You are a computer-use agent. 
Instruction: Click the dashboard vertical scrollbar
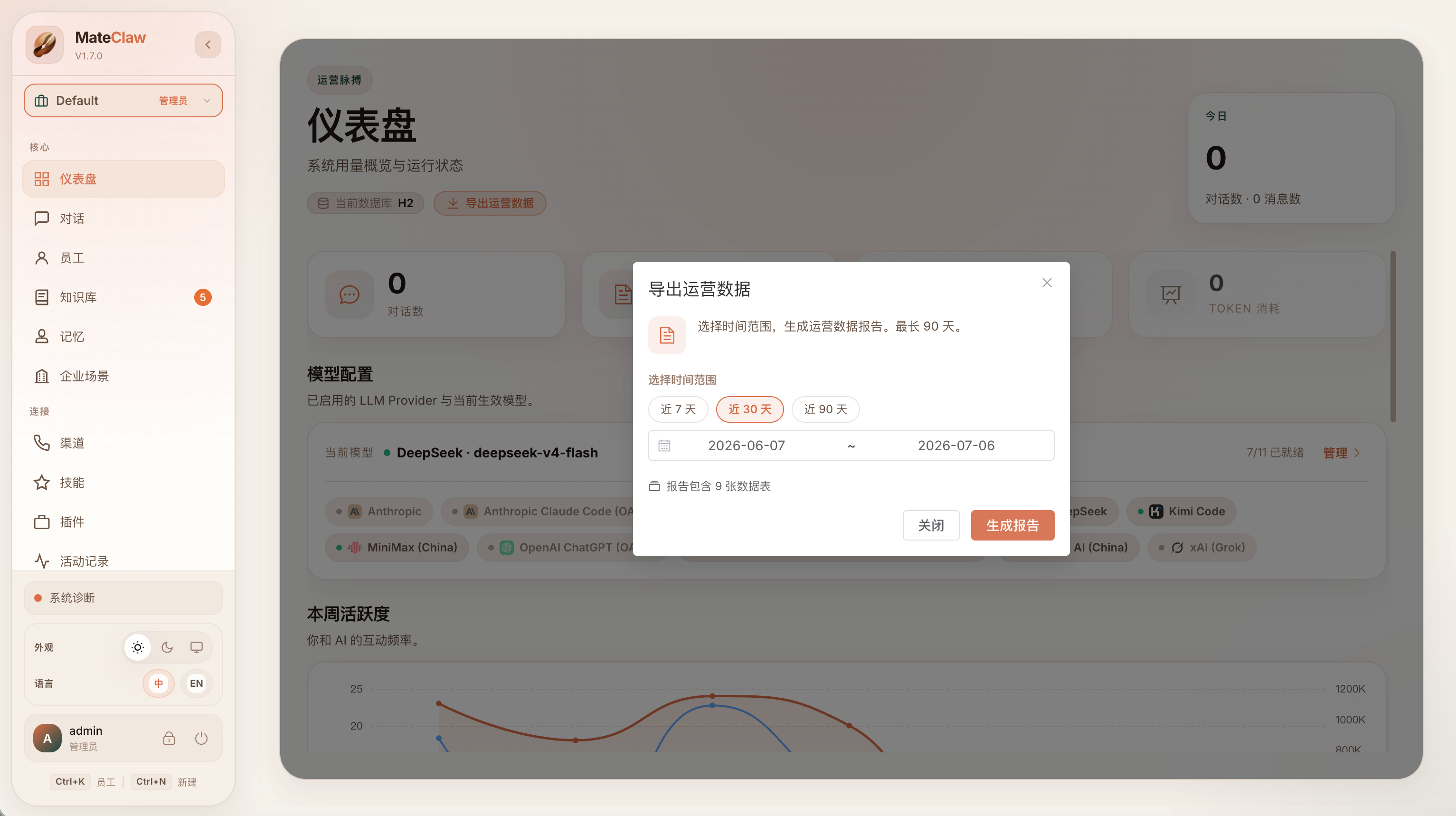click(x=1393, y=336)
